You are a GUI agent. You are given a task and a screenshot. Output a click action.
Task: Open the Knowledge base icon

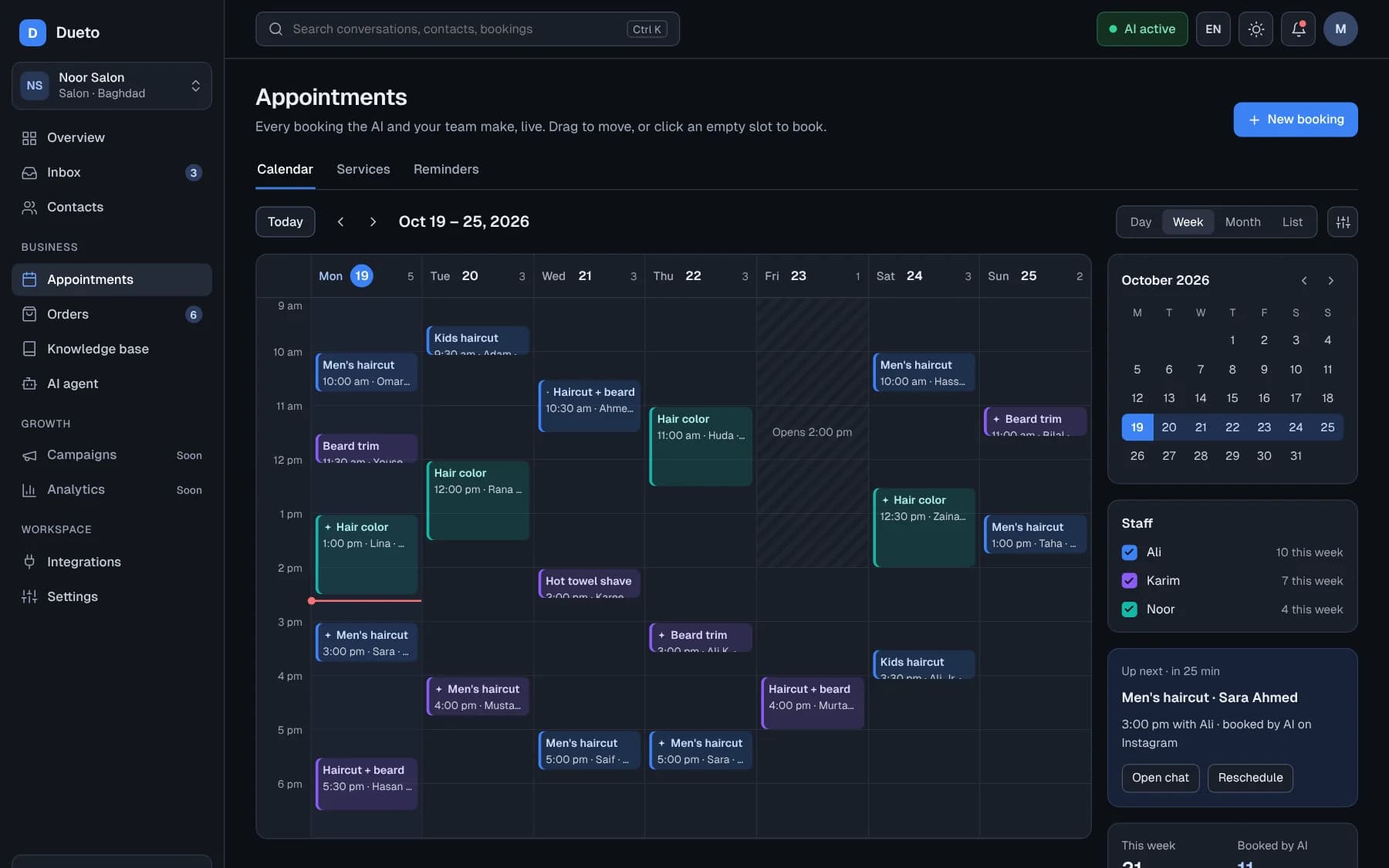pyautogui.click(x=29, y=350)
